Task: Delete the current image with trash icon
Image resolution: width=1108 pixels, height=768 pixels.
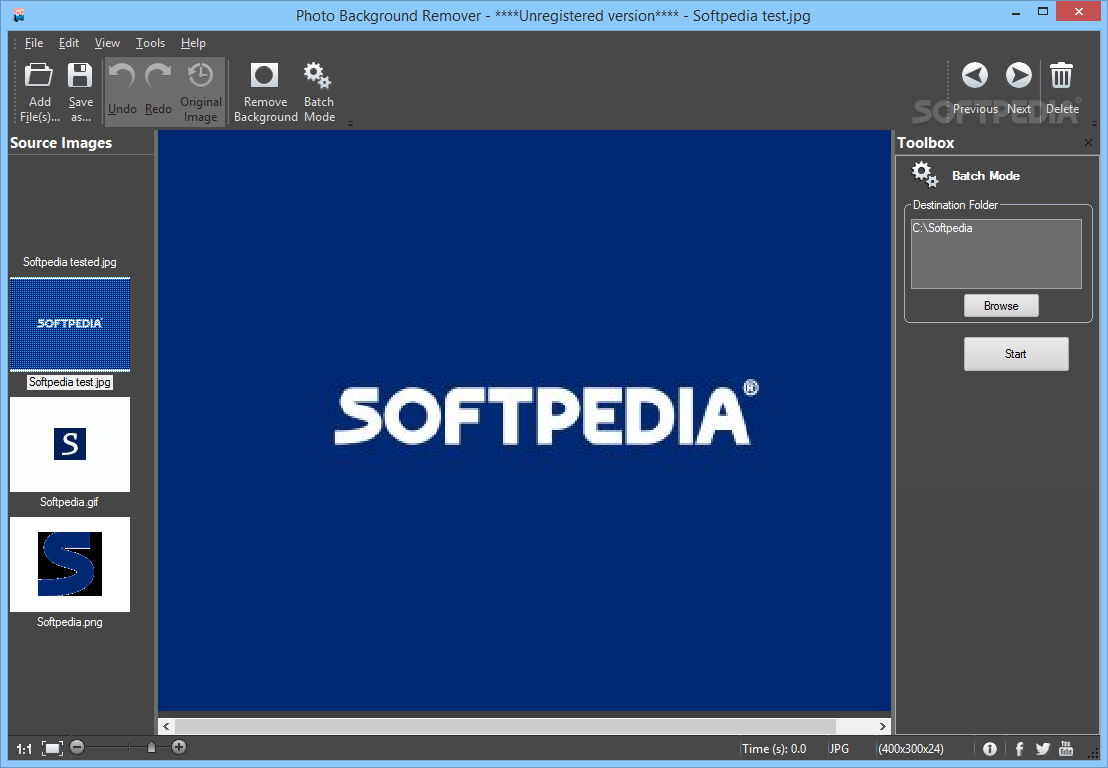Action: pos(1062,88)
